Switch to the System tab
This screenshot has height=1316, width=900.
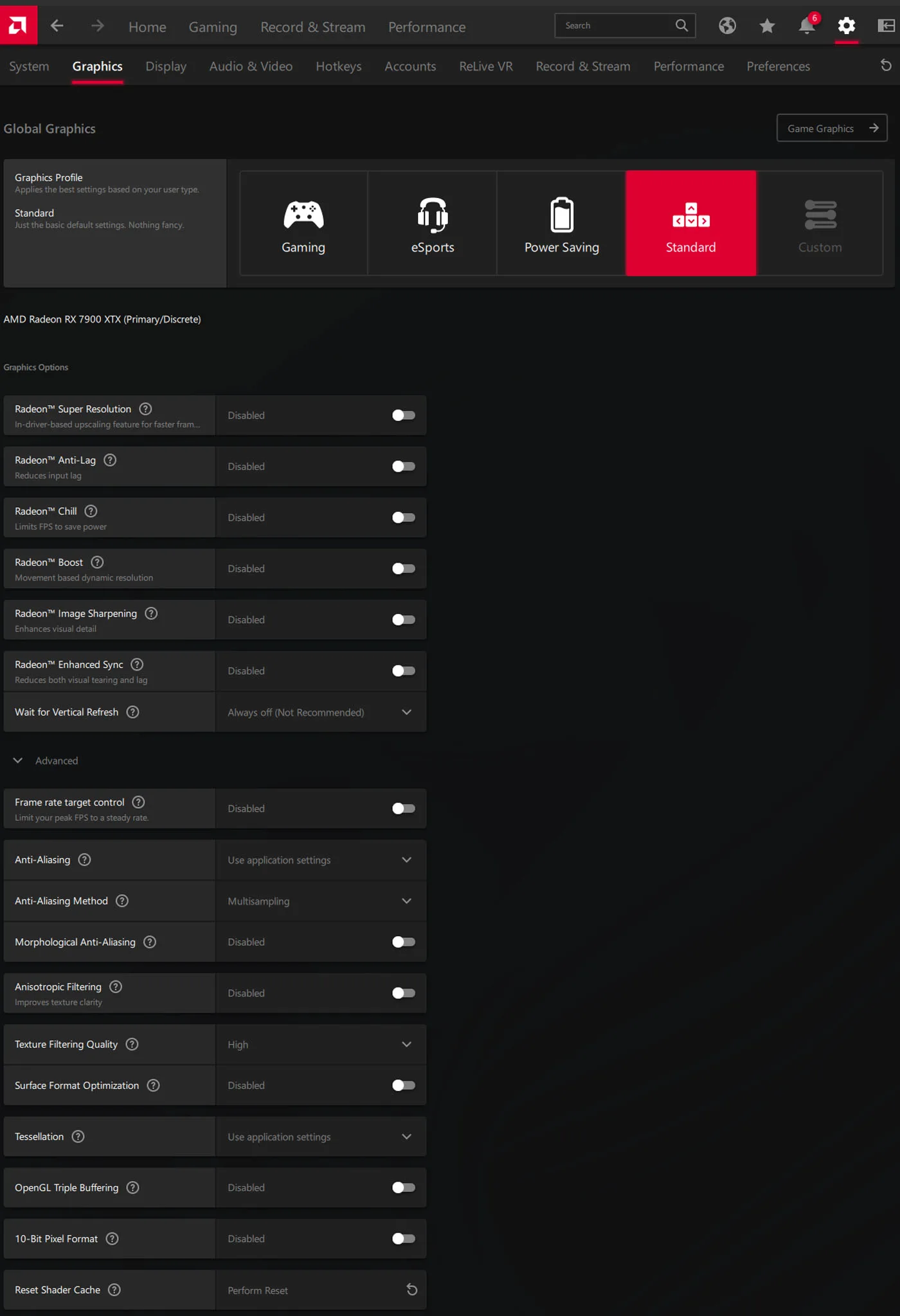(29, 66)
